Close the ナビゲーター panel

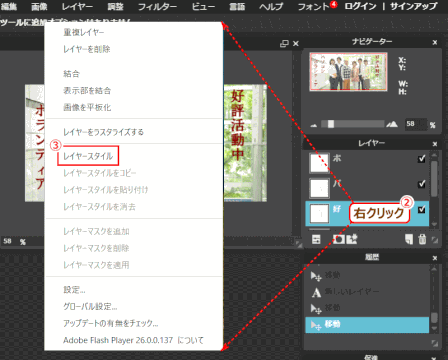tap(435, 42)
